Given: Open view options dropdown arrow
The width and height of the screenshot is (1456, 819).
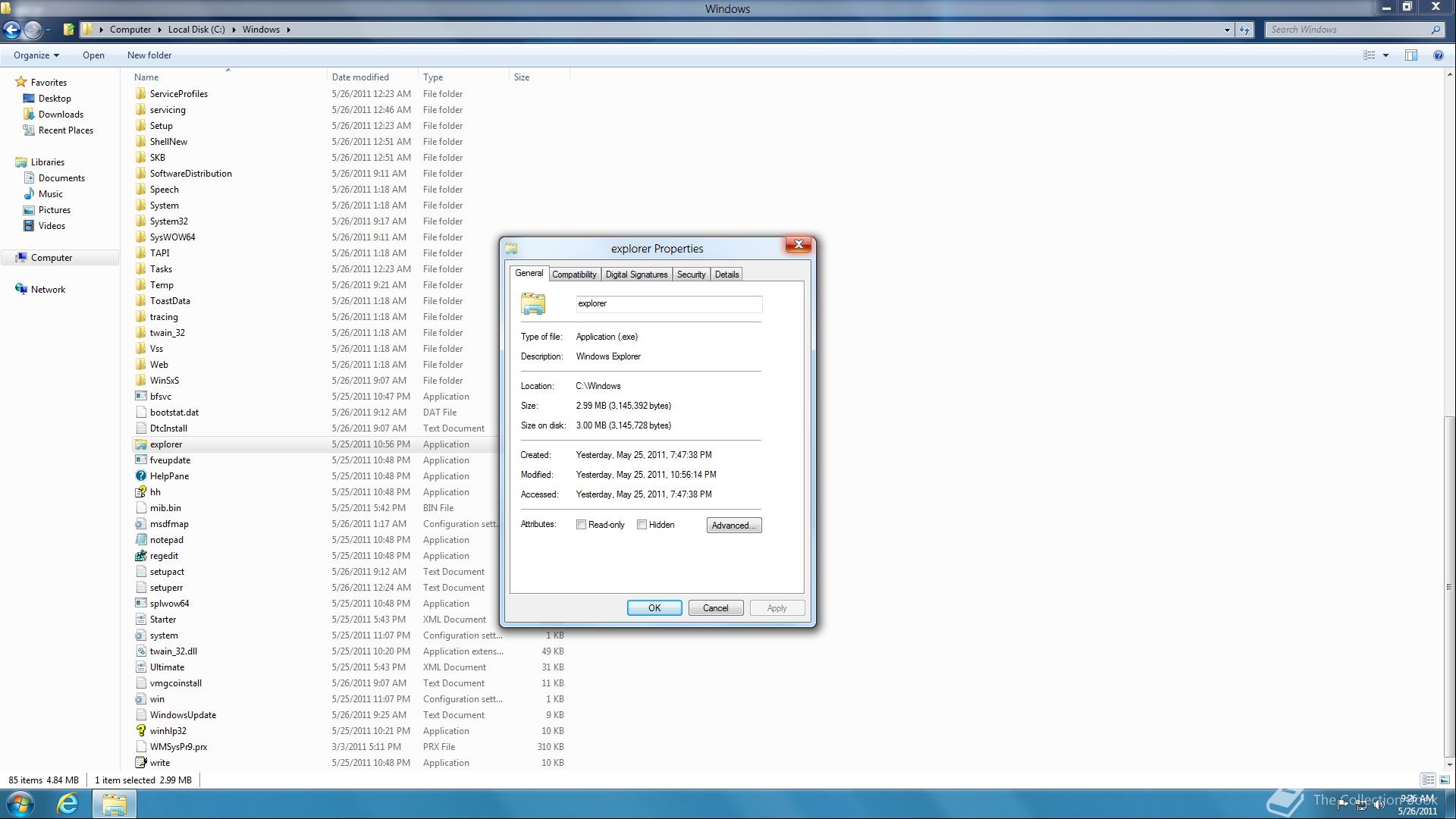Looking at the screenshot, I should pyautogui.click(x=1385, y=55).
